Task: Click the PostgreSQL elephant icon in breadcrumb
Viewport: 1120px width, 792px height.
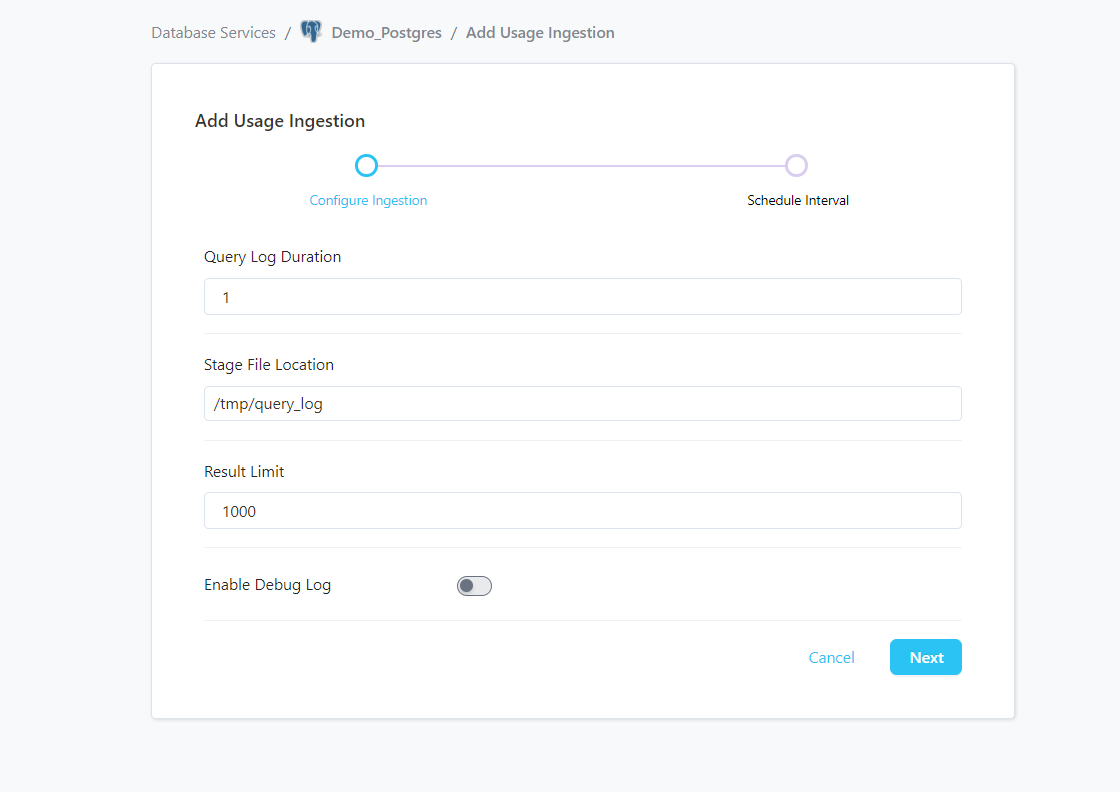Action: 311,32
